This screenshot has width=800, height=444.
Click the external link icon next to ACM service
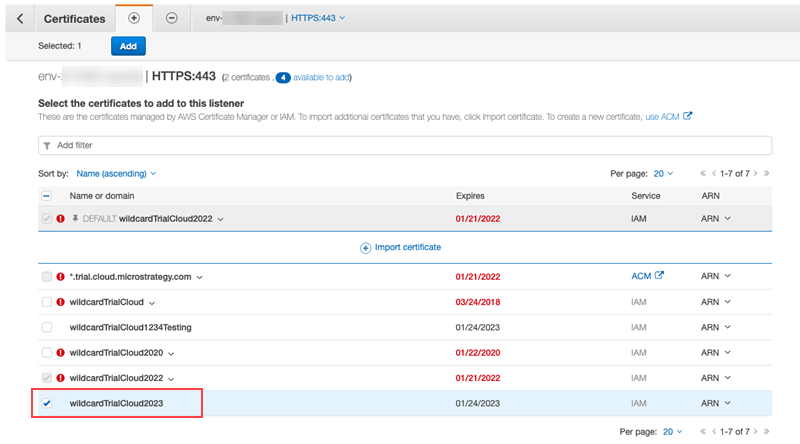pyautogui.click(x=659, y=276)
